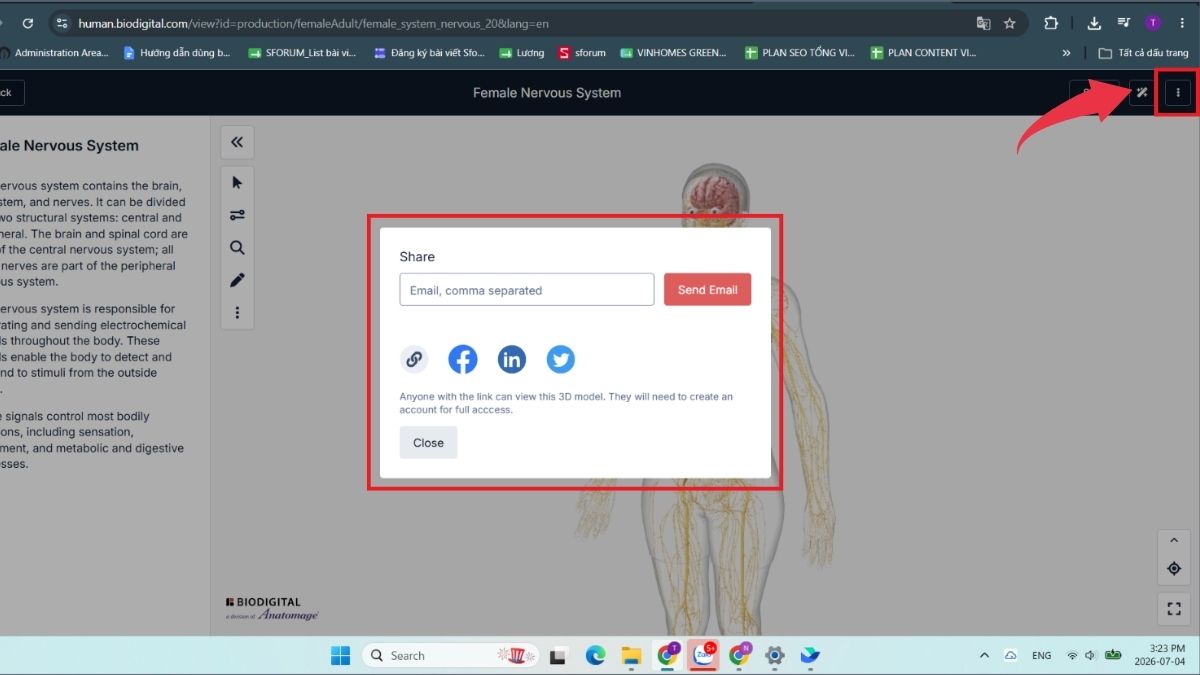
Task: Share model via Twitter icon
Action: (560, 359)
